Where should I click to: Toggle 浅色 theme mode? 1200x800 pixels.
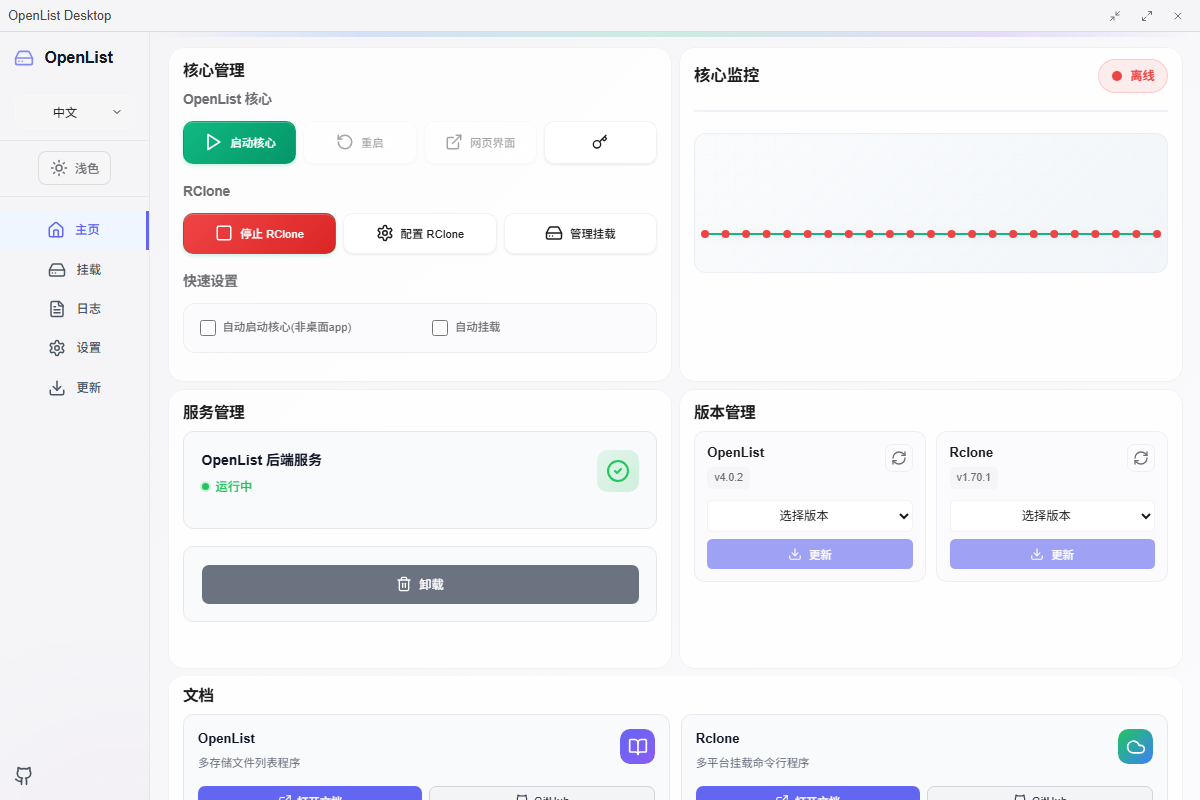coord(74,168)
